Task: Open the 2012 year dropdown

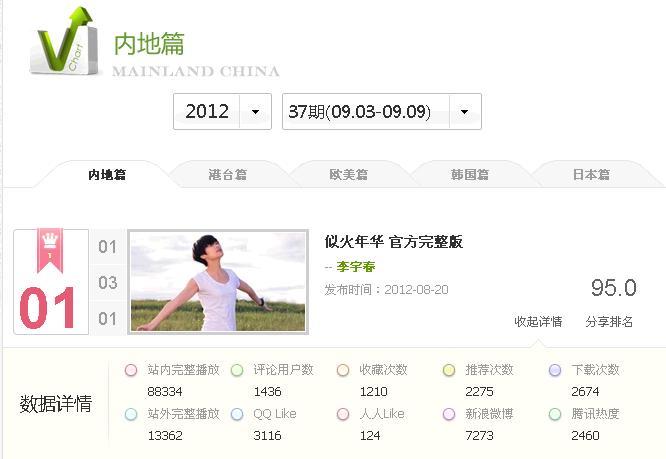Action: coord(222,112)
